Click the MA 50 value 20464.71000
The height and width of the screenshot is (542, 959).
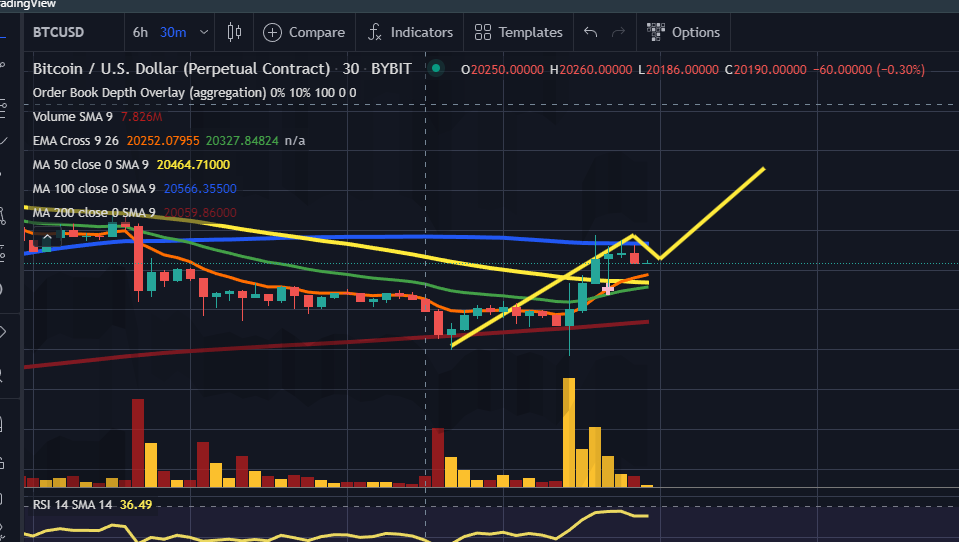click(193, 165)
